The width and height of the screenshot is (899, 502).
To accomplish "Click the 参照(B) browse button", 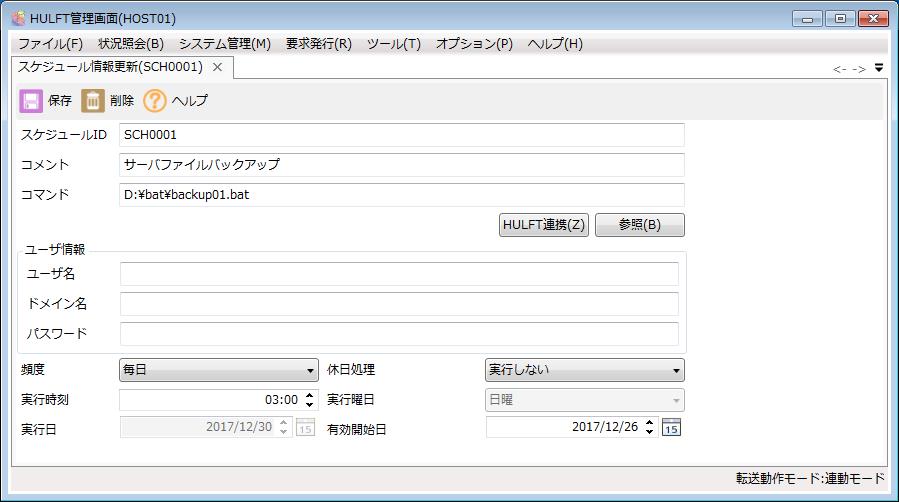I will [640, 225].
